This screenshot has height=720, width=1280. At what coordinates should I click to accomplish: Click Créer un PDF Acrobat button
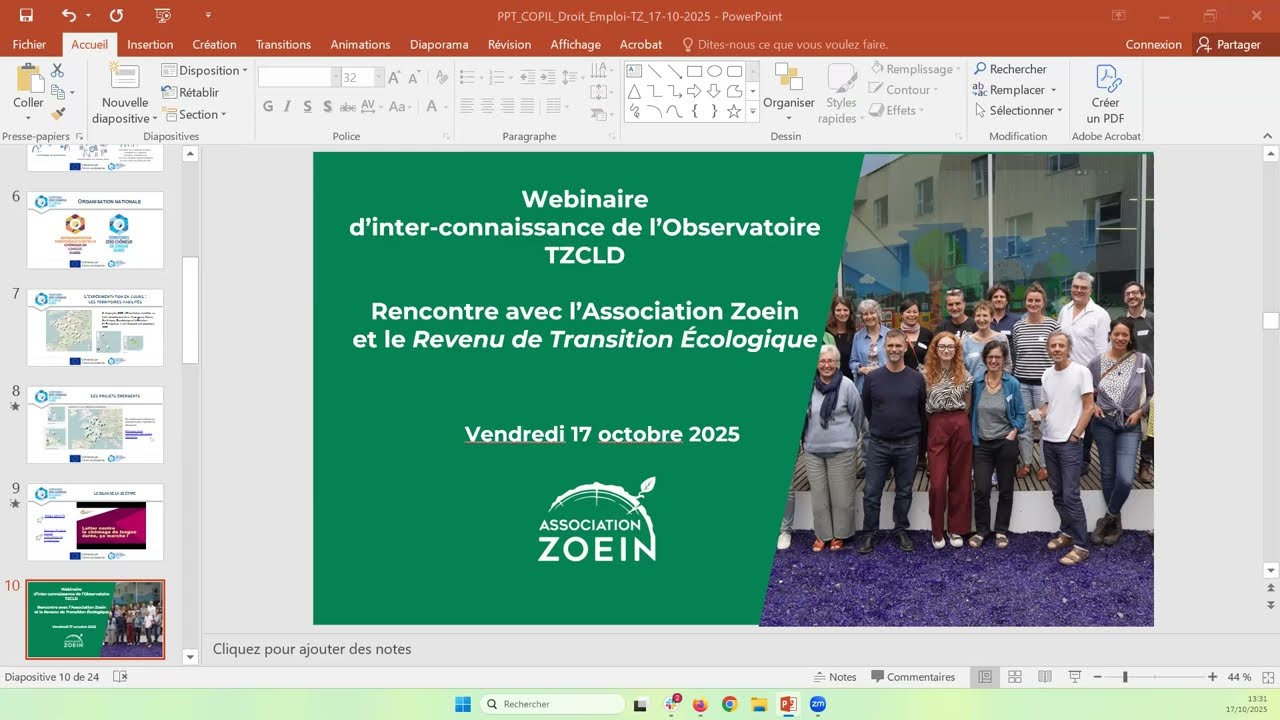[x=1106, y=95]
